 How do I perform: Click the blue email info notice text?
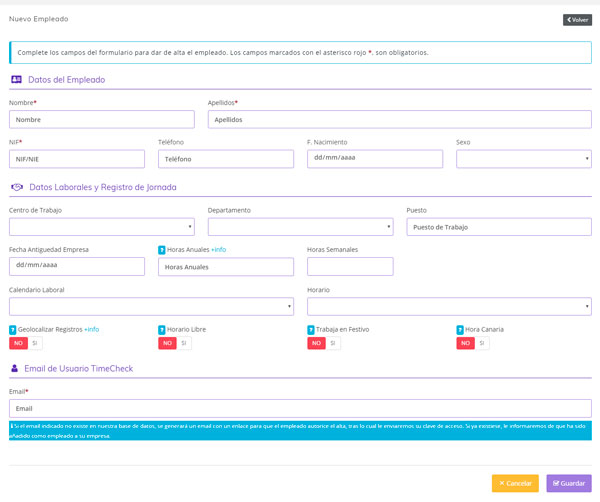[300, 431]
